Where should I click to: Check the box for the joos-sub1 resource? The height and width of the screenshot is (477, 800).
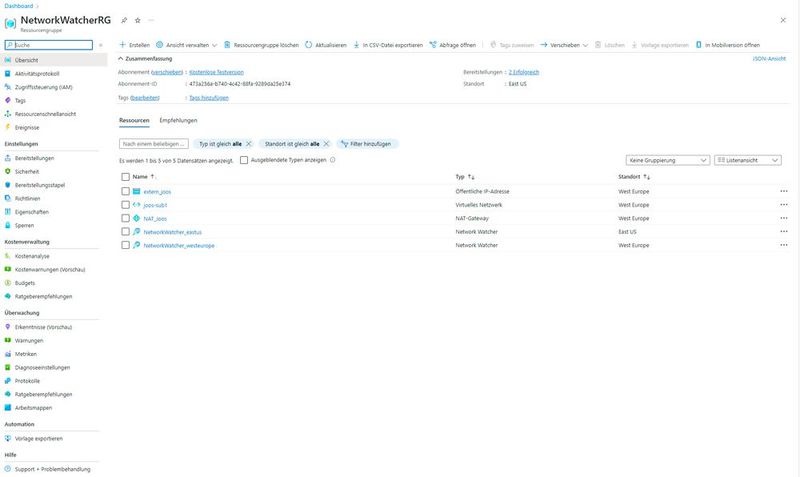(x=125, y=205)
